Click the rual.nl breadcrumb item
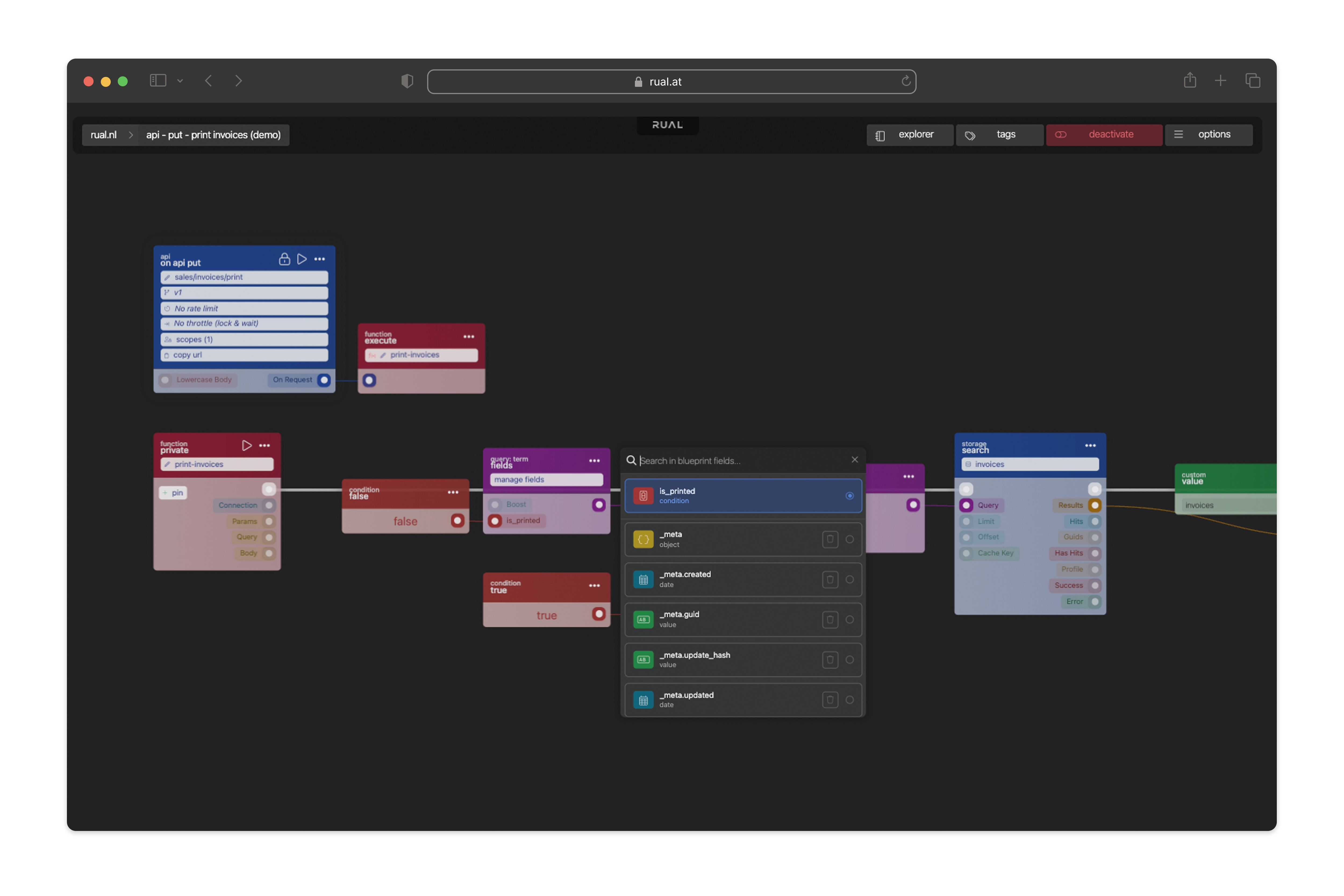 click(x=104, y=134)
